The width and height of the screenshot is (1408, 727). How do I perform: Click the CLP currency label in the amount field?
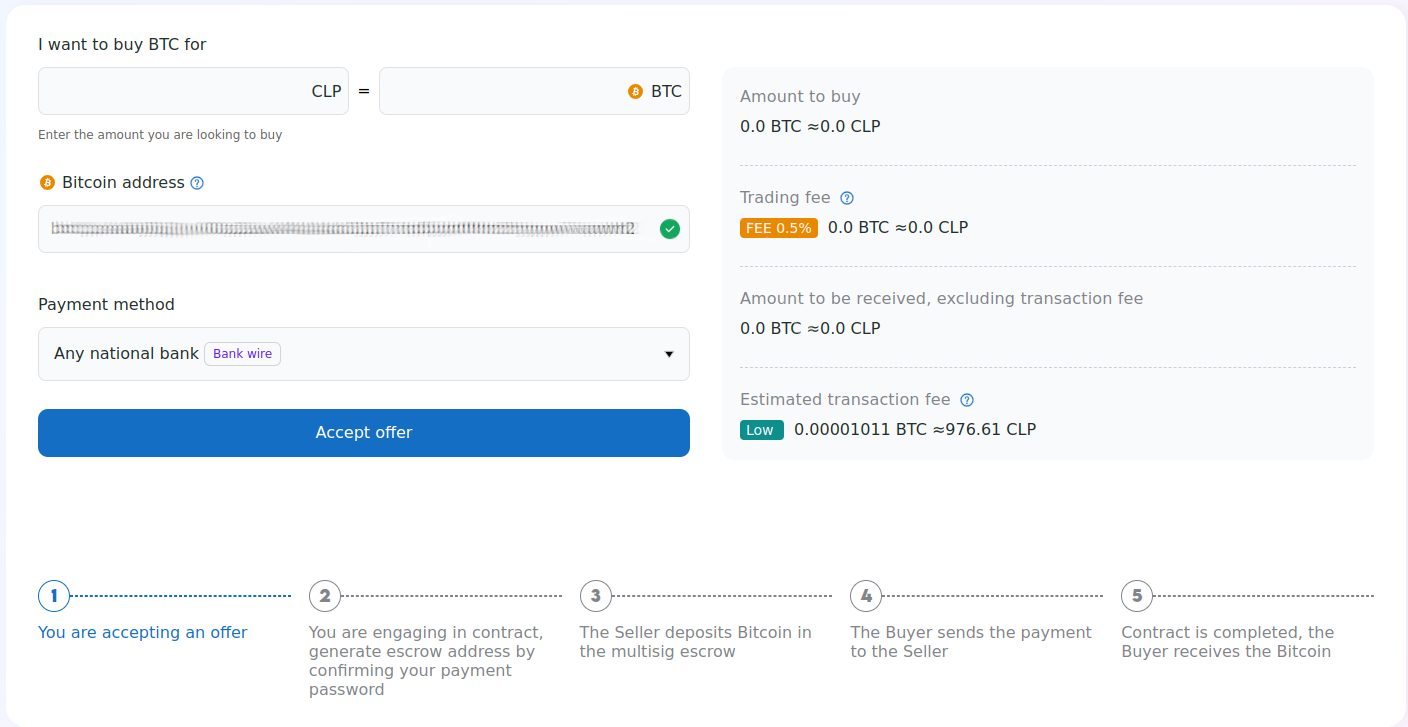pyautogui.click(x=326, y=91)
